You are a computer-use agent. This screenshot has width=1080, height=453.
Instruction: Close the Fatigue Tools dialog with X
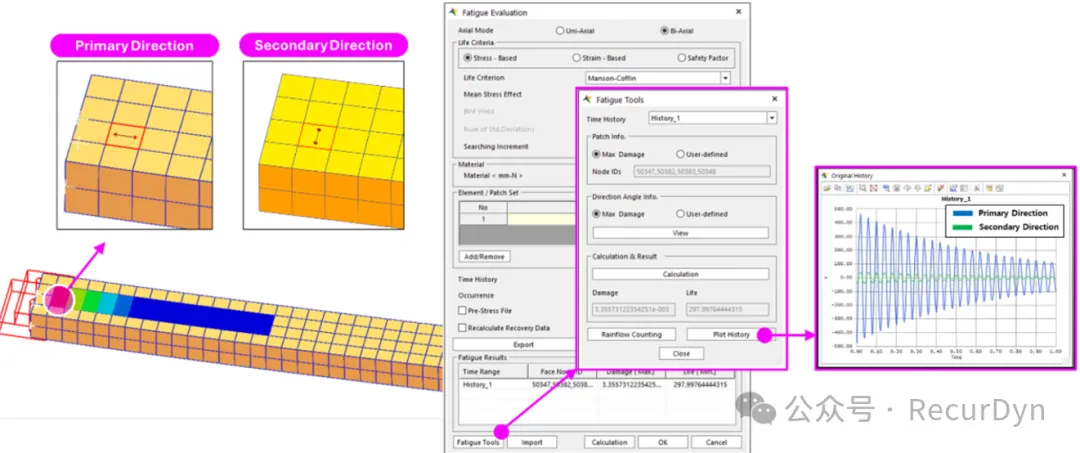(775, 100)
